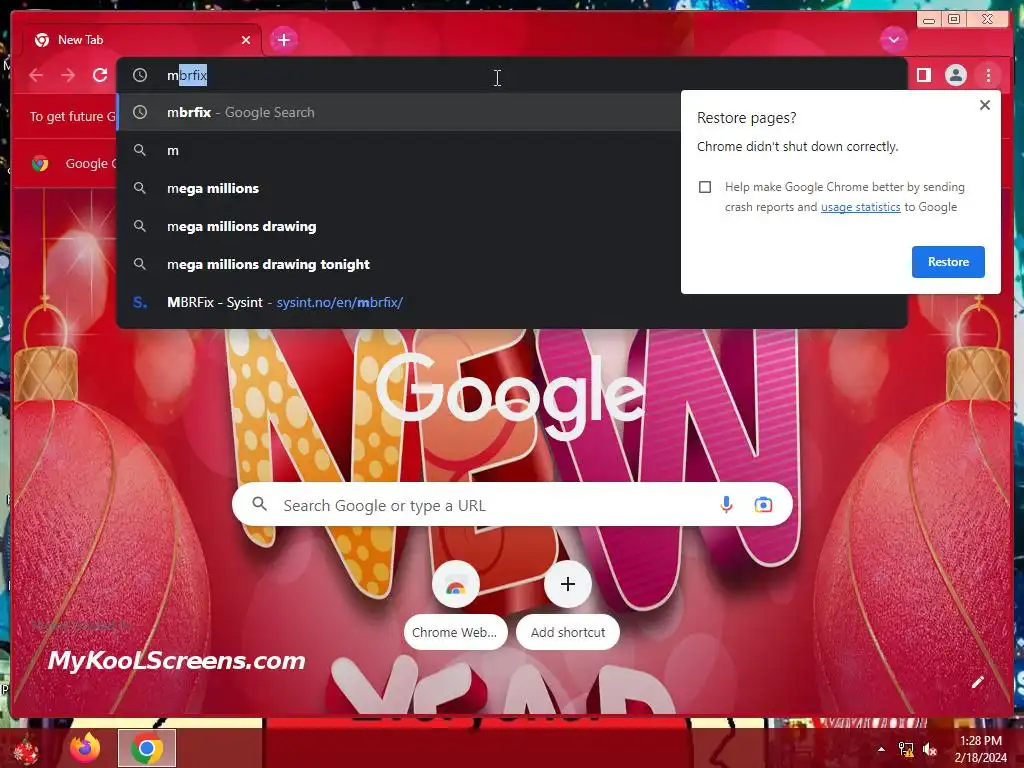Image resolution: width=1024 pixels, height=768 pixels.
Task: Go forward with the forward arrow
Action: click(68, 75)
